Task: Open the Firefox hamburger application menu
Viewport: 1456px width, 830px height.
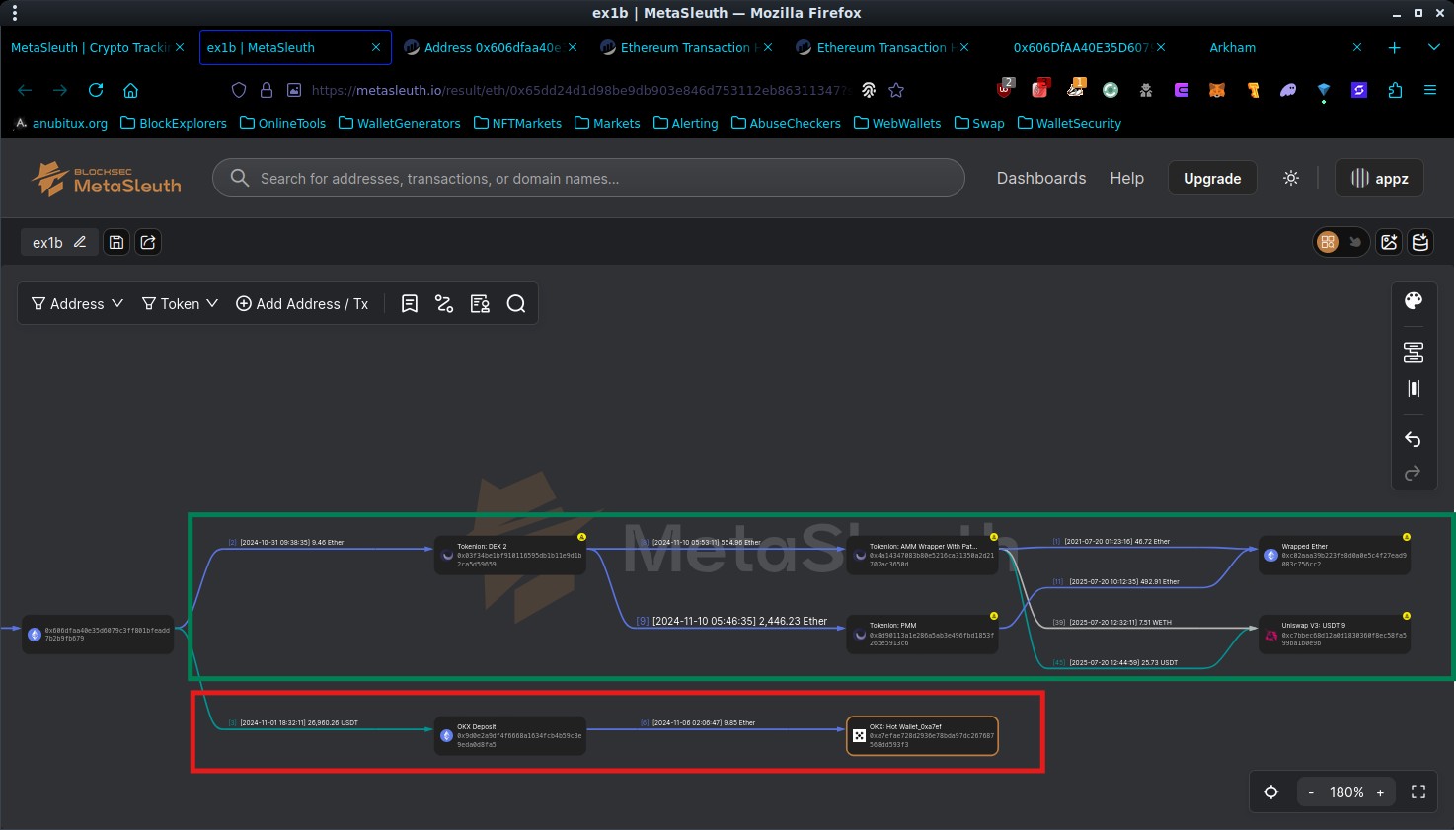Action: [x=1429, y=90]
